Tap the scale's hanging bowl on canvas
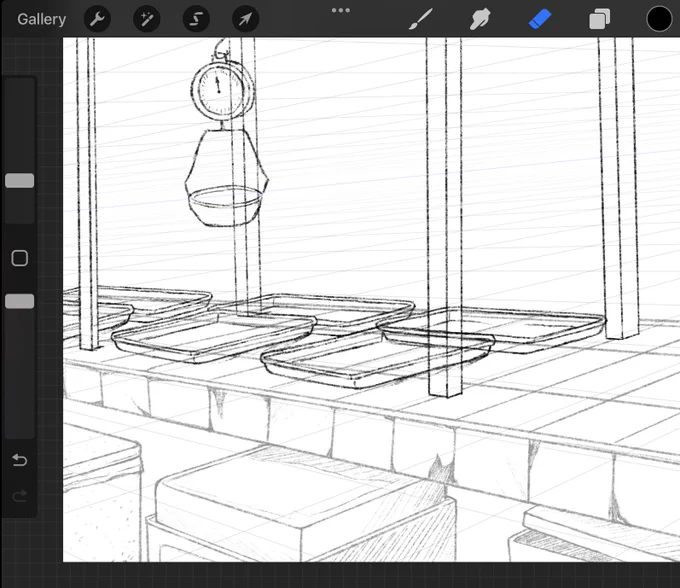 (226, 206)
